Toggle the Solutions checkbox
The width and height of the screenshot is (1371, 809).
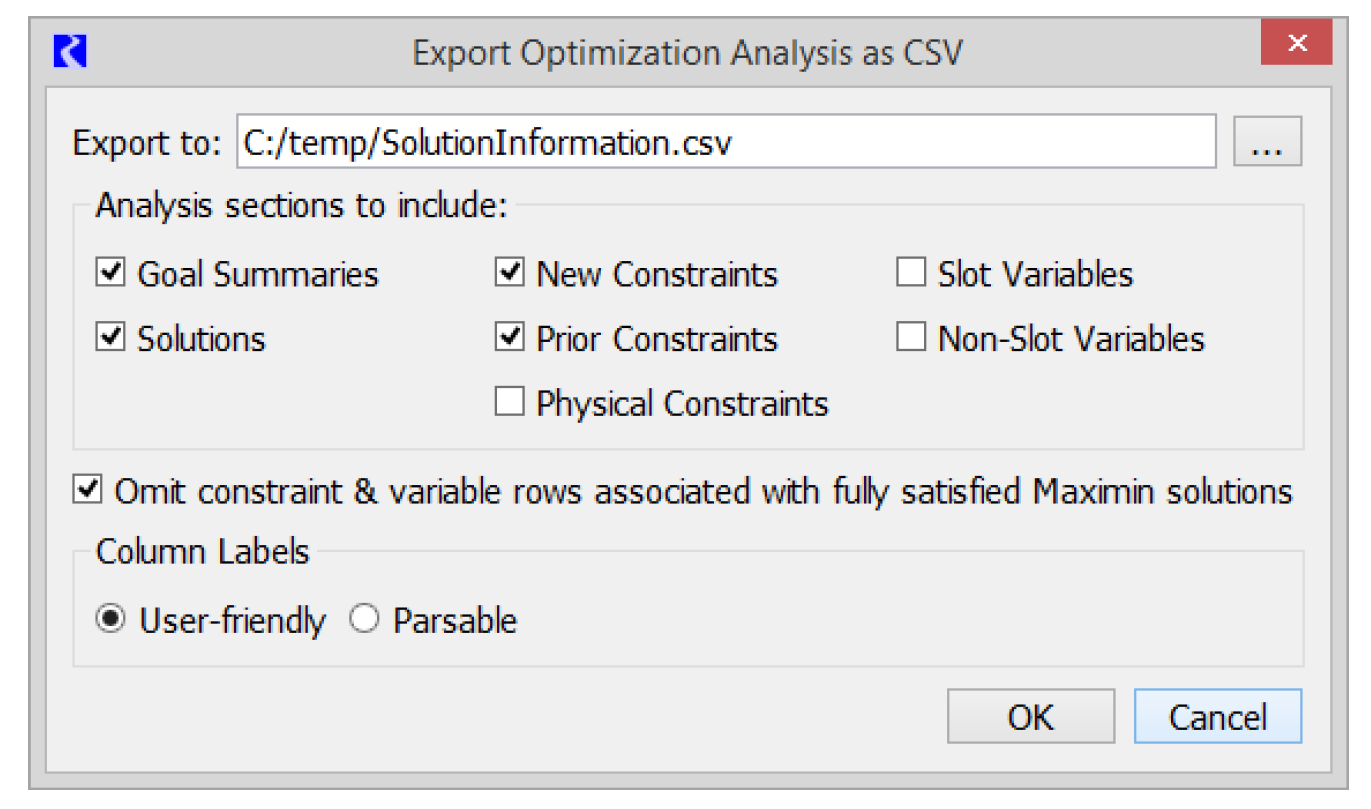tap(110, 338)
